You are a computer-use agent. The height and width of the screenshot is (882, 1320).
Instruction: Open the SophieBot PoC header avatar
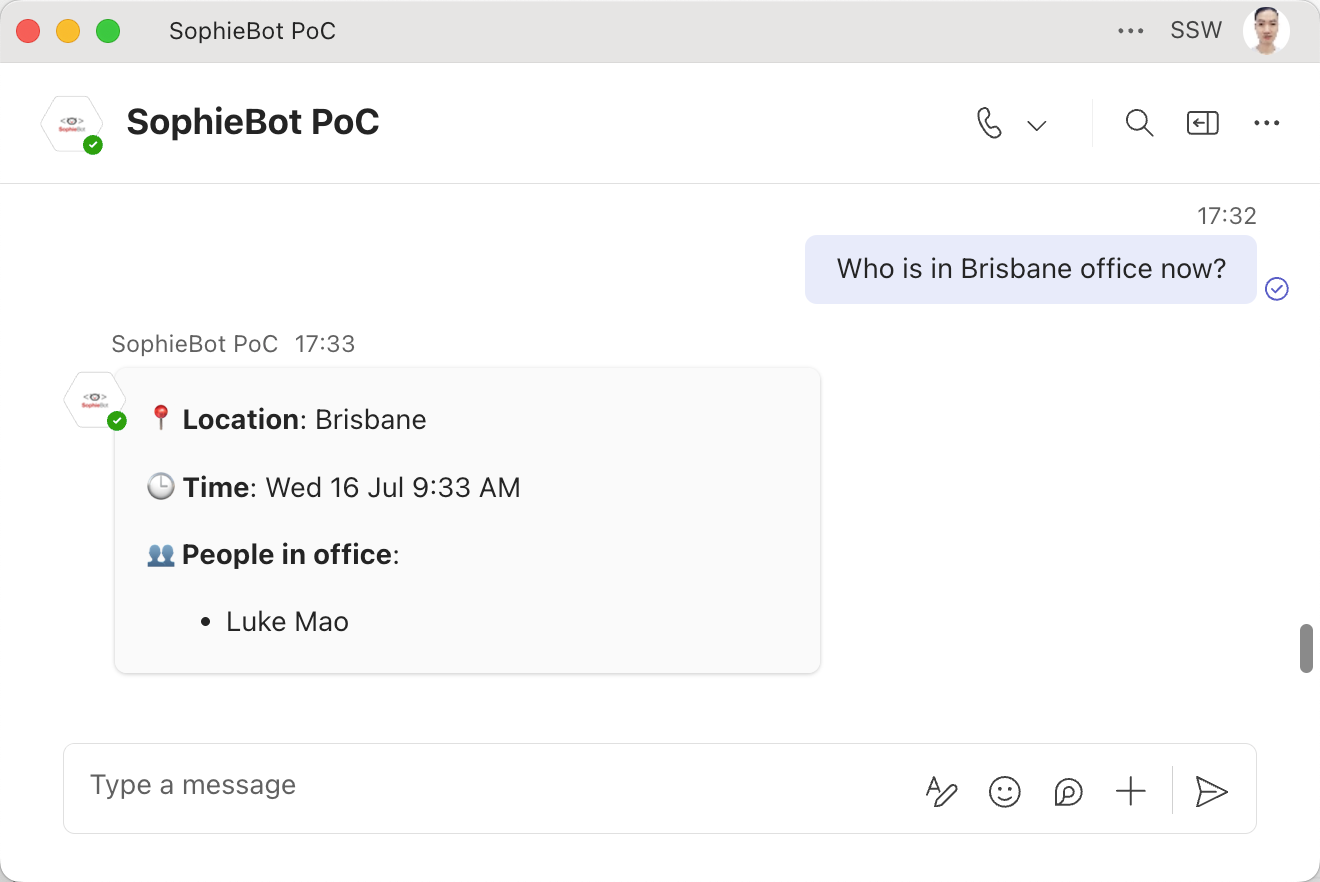click(72, 125)
